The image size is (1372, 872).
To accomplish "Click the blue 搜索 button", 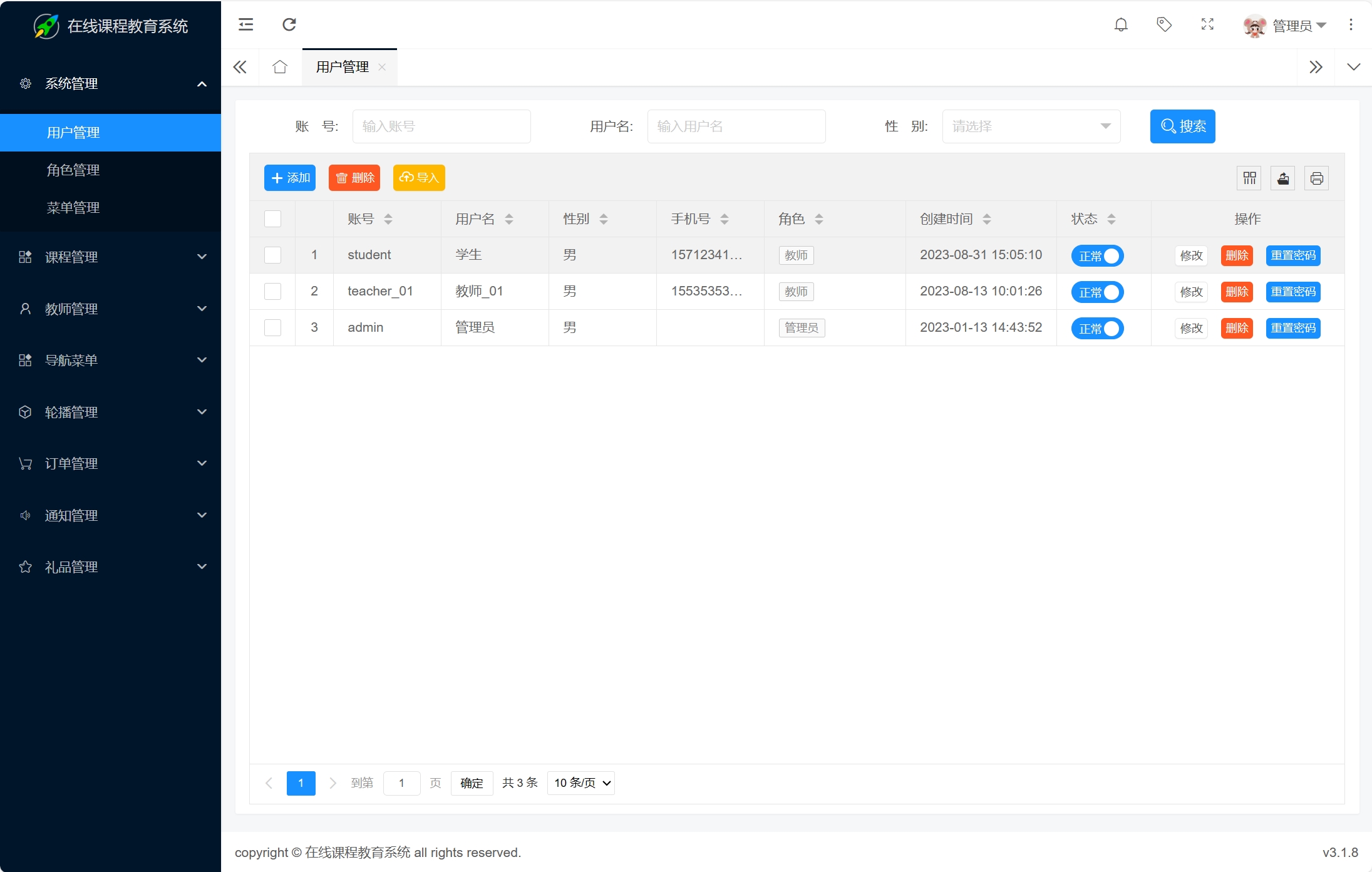I will point(1182,126).
